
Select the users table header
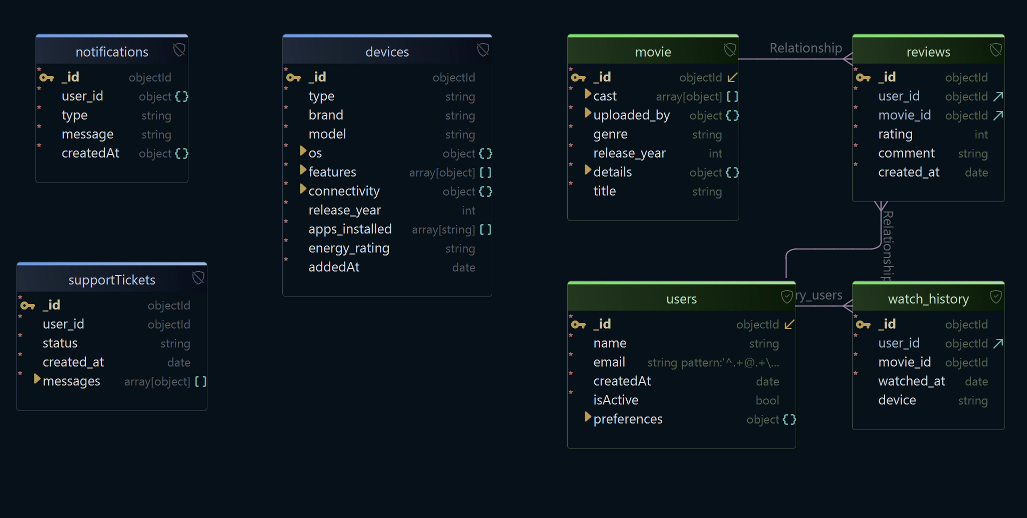point(681,297)
